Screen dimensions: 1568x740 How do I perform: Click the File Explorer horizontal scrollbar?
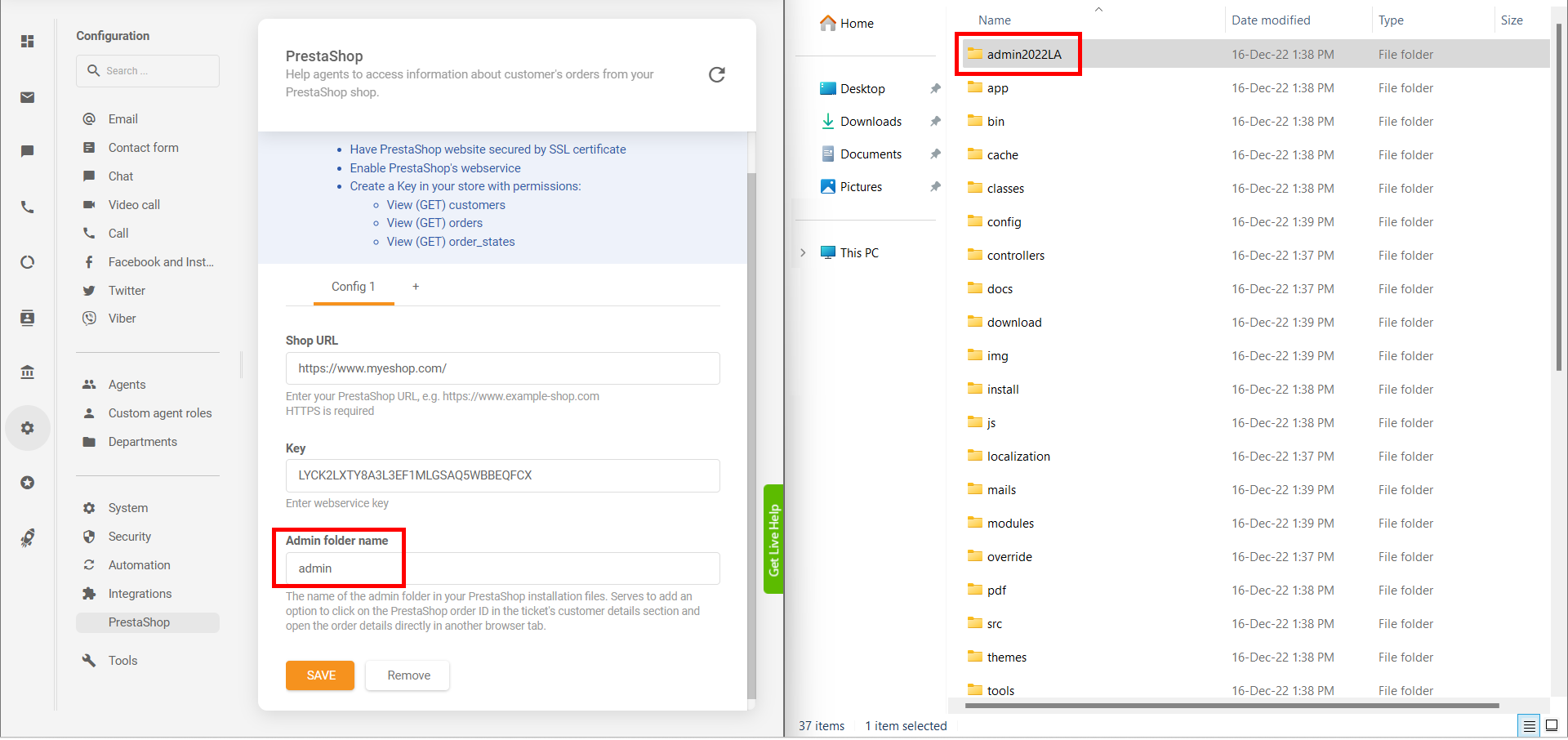tap(1232, 706)
